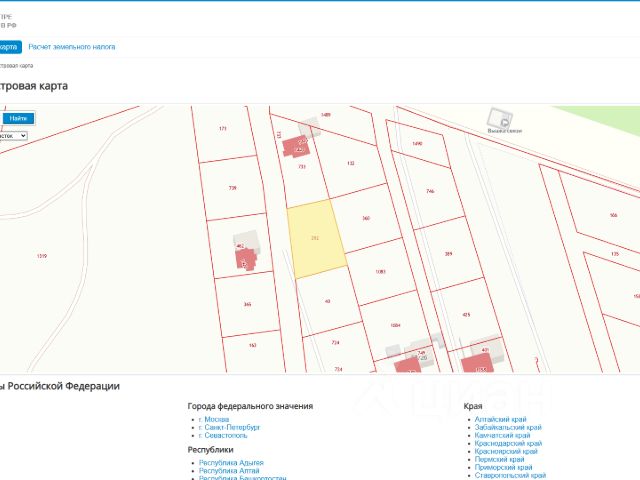Open the Ставропольский край link
This screenshot has width=640, height=480.
510,475
